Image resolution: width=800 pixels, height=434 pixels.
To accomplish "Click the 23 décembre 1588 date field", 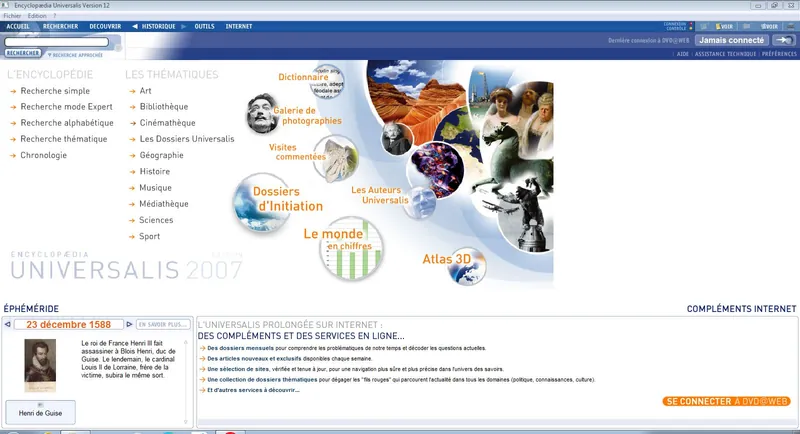I will [x=68, y=324].
